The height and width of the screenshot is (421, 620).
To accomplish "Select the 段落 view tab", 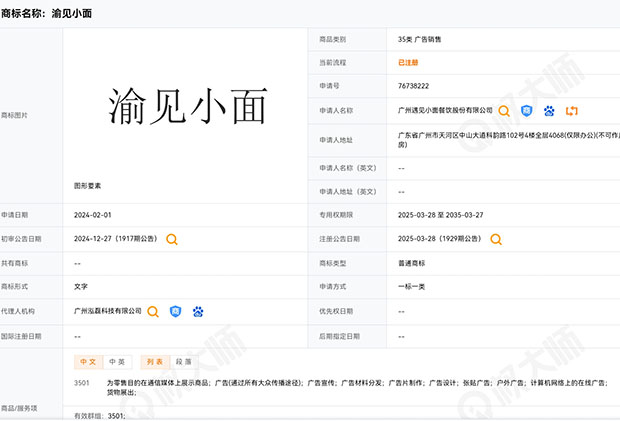I will [x=183, y=362].
